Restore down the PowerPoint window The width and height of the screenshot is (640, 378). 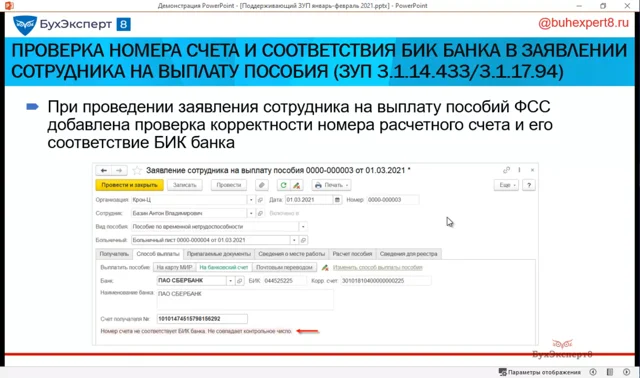coord(603,5)
